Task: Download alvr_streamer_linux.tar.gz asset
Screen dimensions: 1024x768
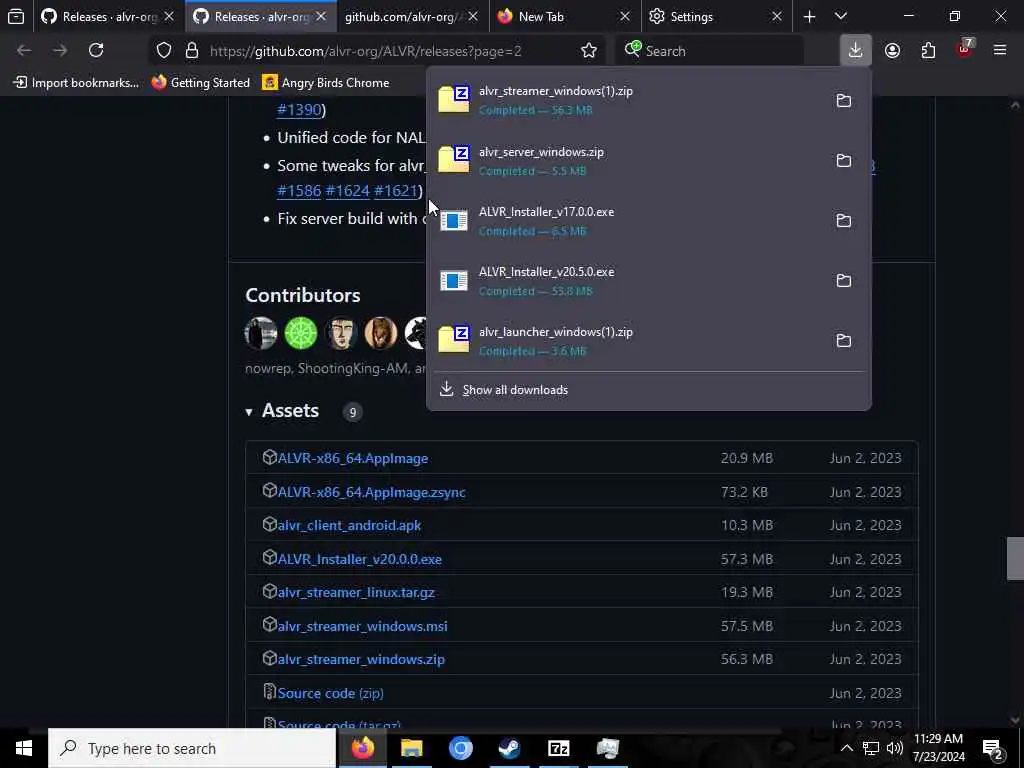Action: (356, 593)
